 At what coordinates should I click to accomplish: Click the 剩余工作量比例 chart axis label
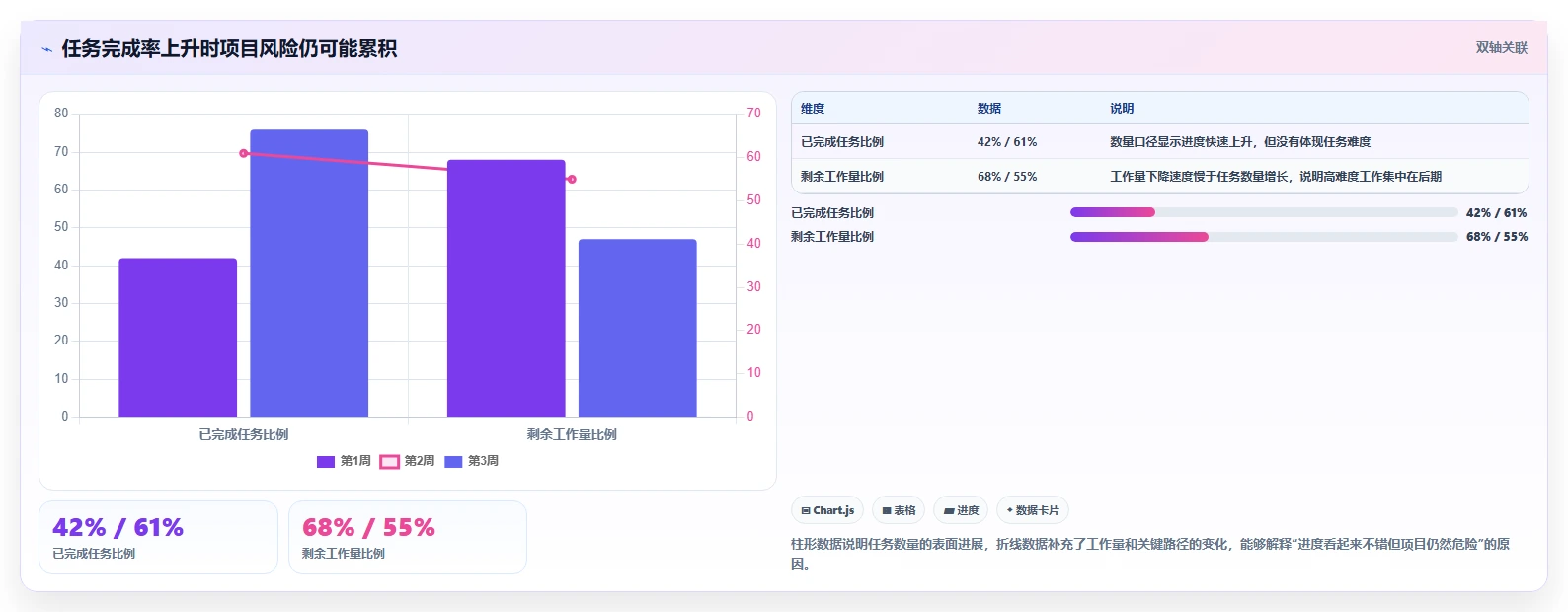(x=572, y=434)
